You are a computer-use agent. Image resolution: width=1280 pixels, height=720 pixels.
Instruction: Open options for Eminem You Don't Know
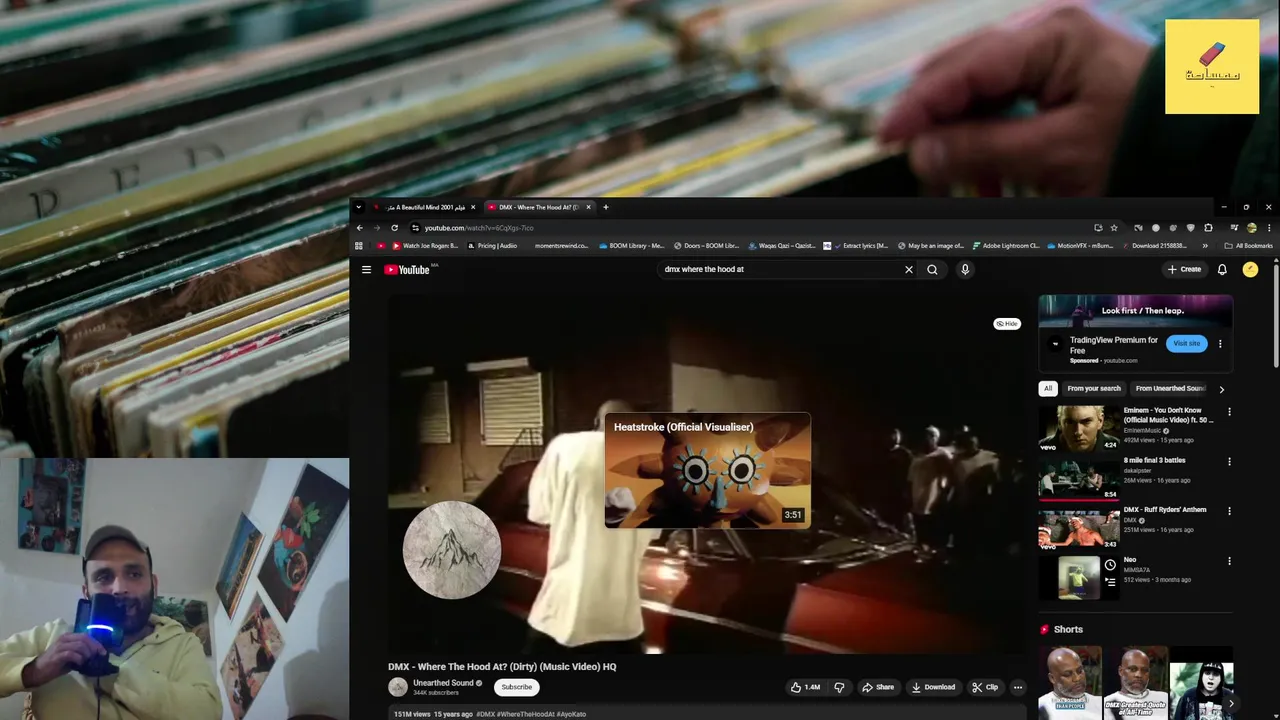(1229, 412)
